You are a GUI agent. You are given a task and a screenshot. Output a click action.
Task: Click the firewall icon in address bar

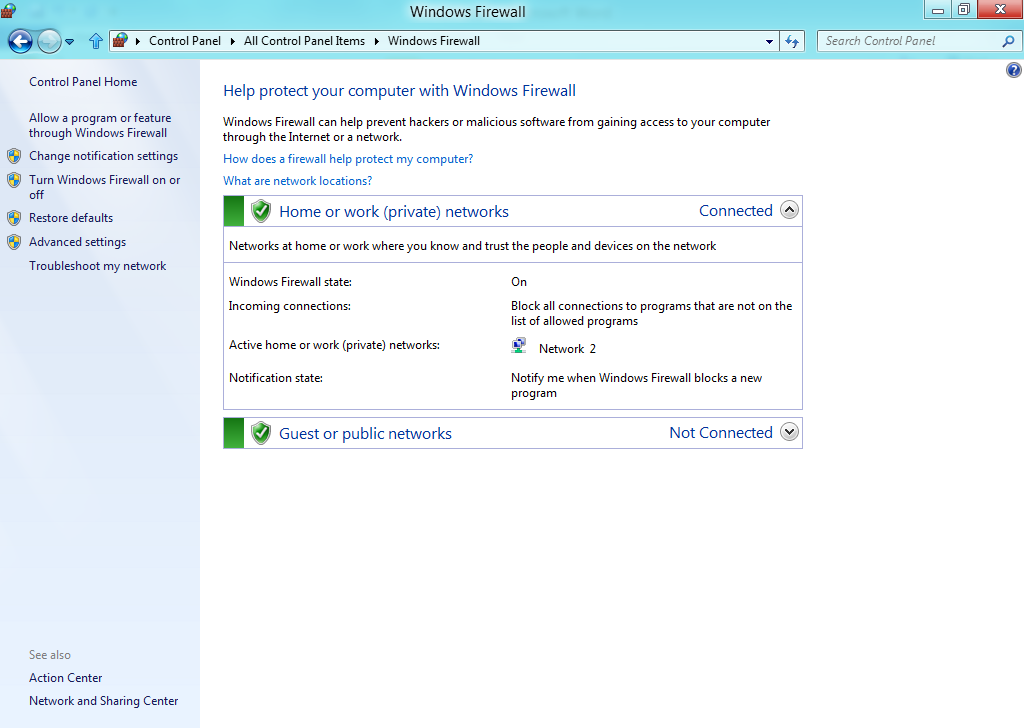click(x=120, y=40)
